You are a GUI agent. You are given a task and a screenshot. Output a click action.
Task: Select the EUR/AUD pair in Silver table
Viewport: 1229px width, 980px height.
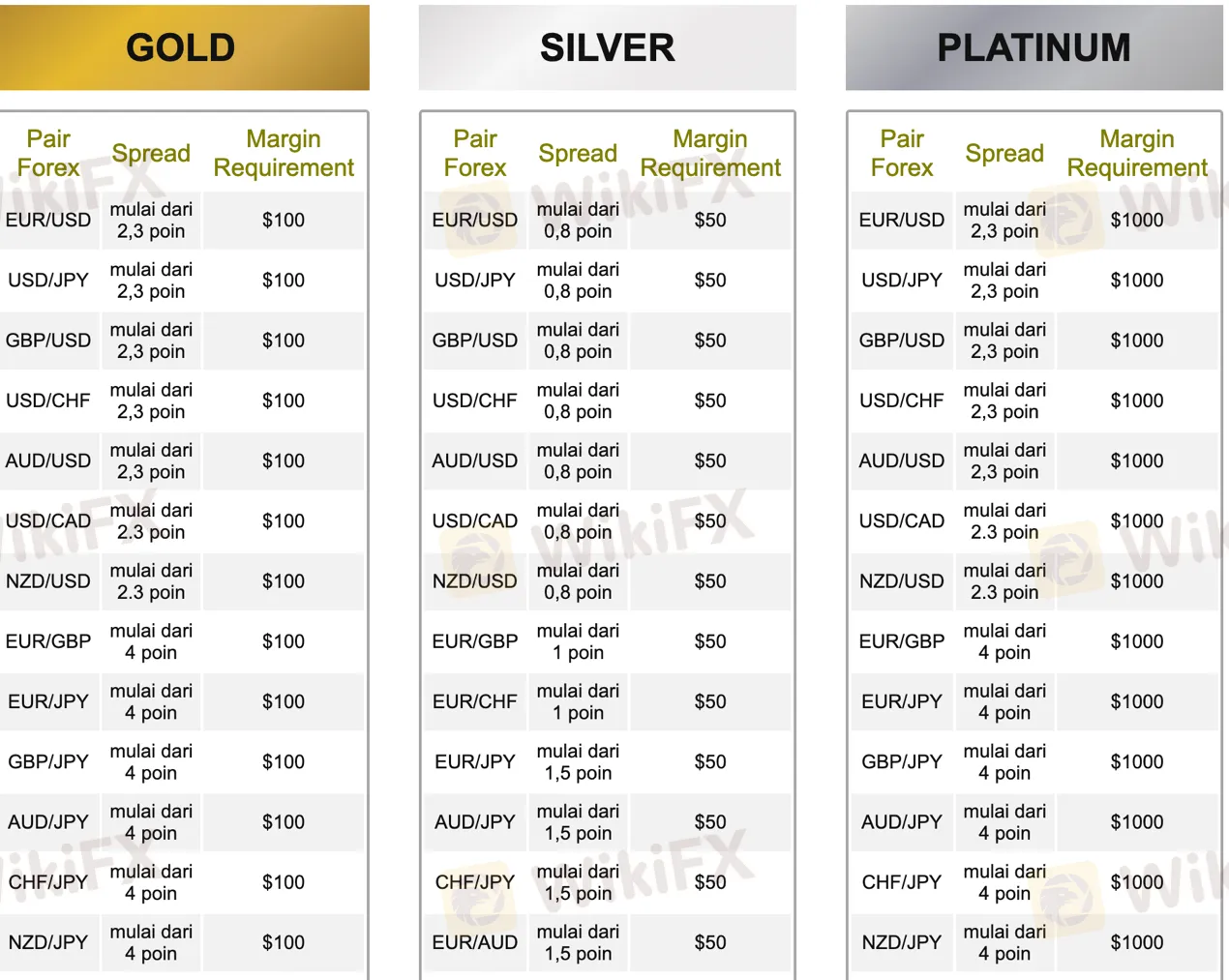(x=475, y=942)
